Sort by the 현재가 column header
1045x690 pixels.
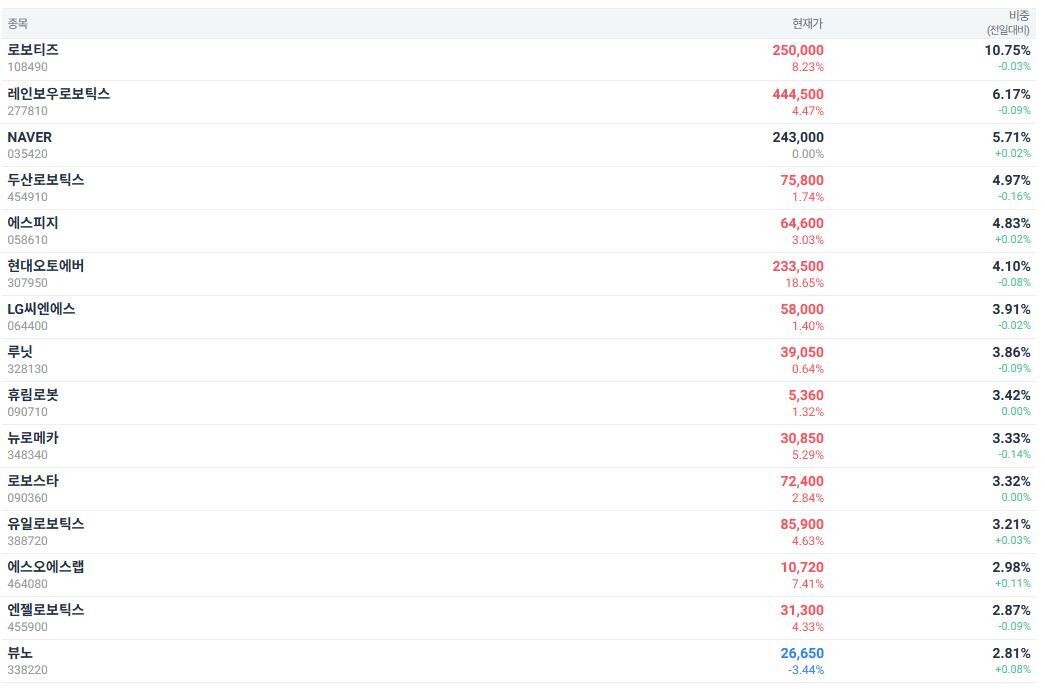[x=807, y=23]
